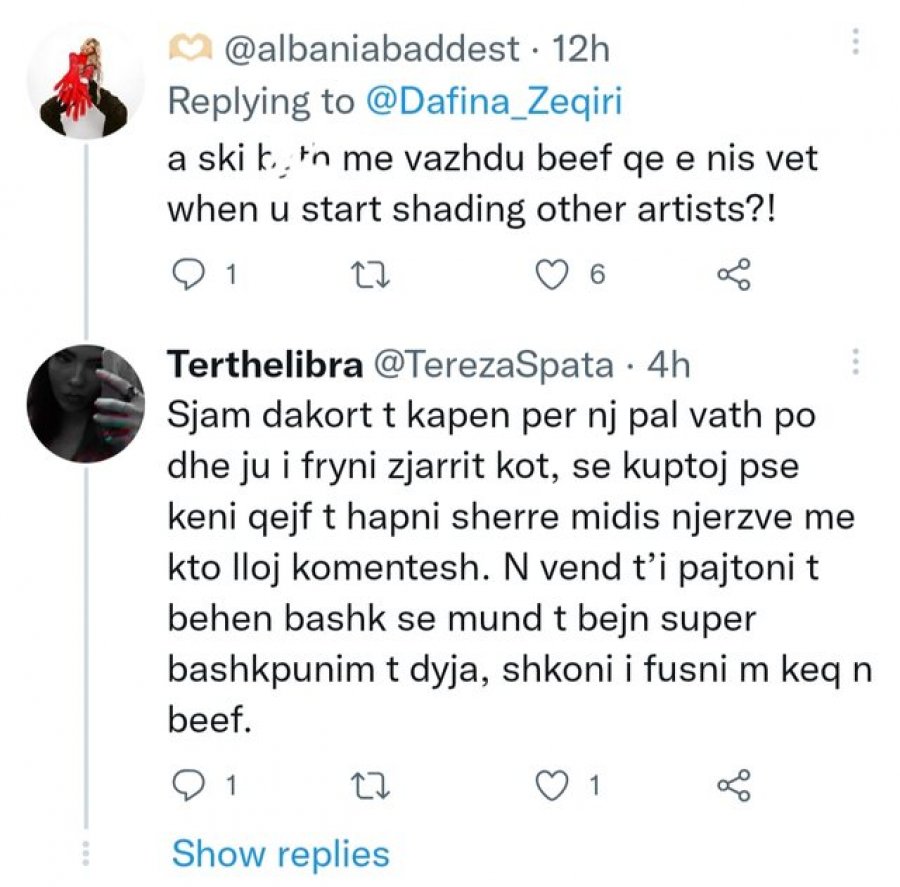Image resolution: width=900 pixels, height=887 pixels.
Task: Open the @albaniabaddest handle
Action: (372, 49)
